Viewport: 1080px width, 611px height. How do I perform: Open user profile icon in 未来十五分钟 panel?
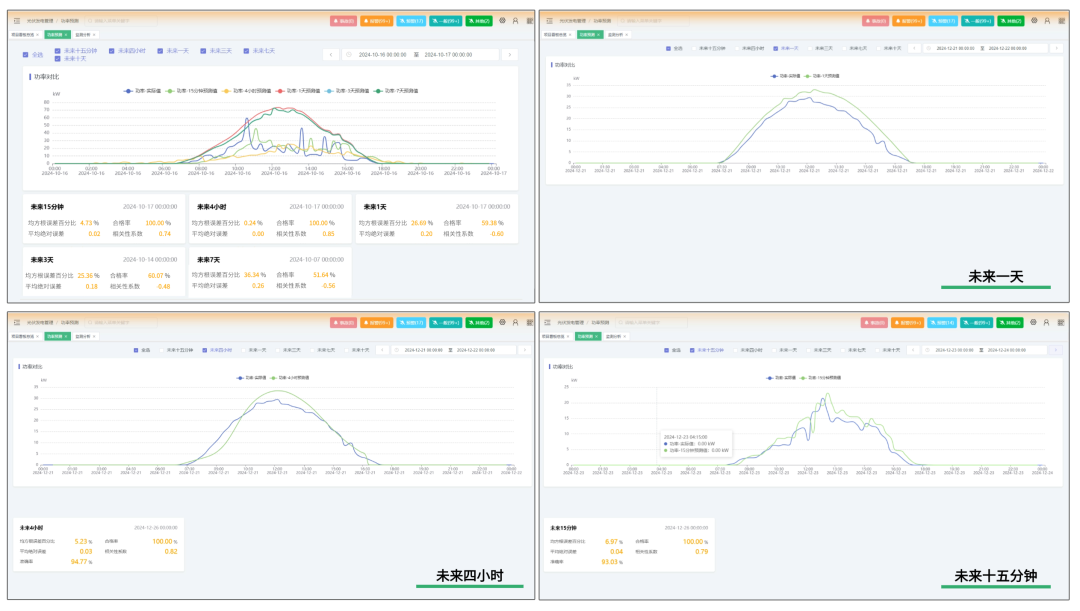1046,322
